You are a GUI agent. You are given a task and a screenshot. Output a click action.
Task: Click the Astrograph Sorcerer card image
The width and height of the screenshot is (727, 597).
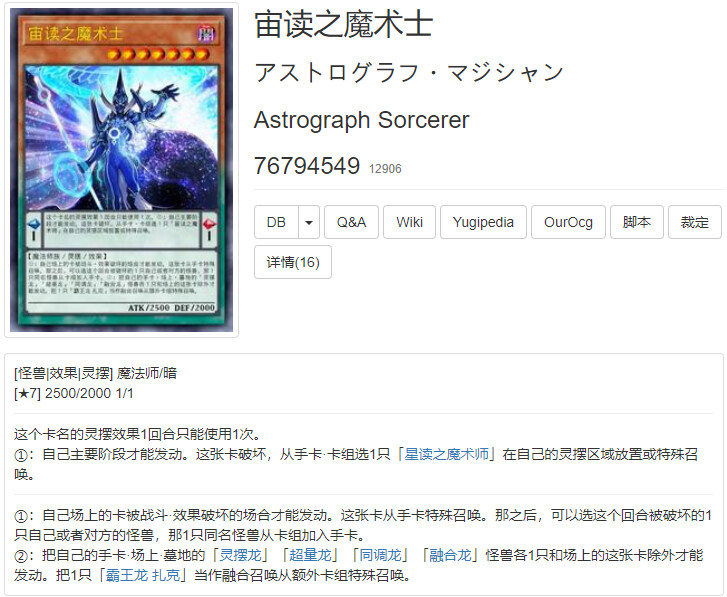pyautogui.click(x=121, y=170)
